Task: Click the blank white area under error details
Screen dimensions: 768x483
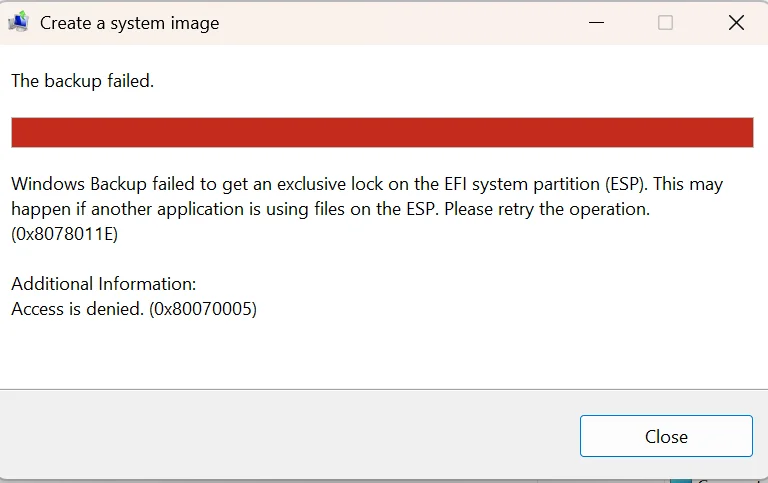Action: click(x=382, y=354)
